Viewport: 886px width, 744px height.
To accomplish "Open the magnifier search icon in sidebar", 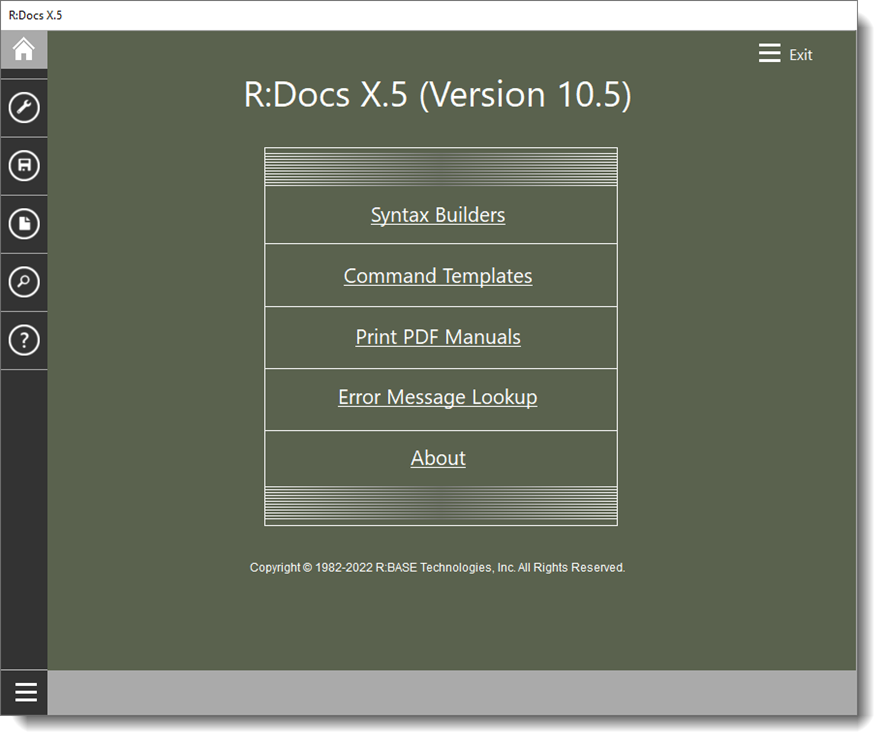I will tap(24, 282).
